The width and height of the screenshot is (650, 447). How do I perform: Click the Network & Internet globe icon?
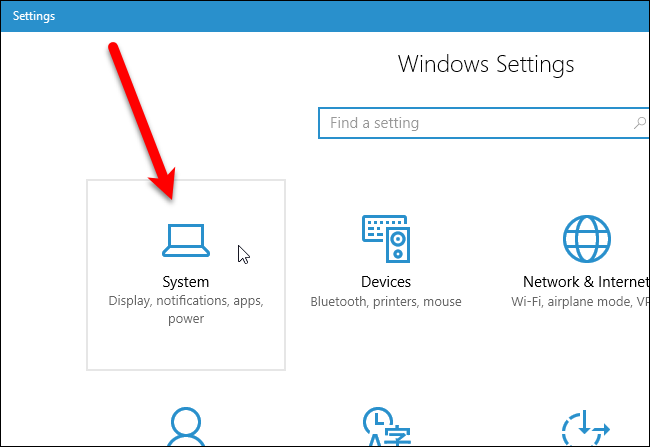(586, 240)
